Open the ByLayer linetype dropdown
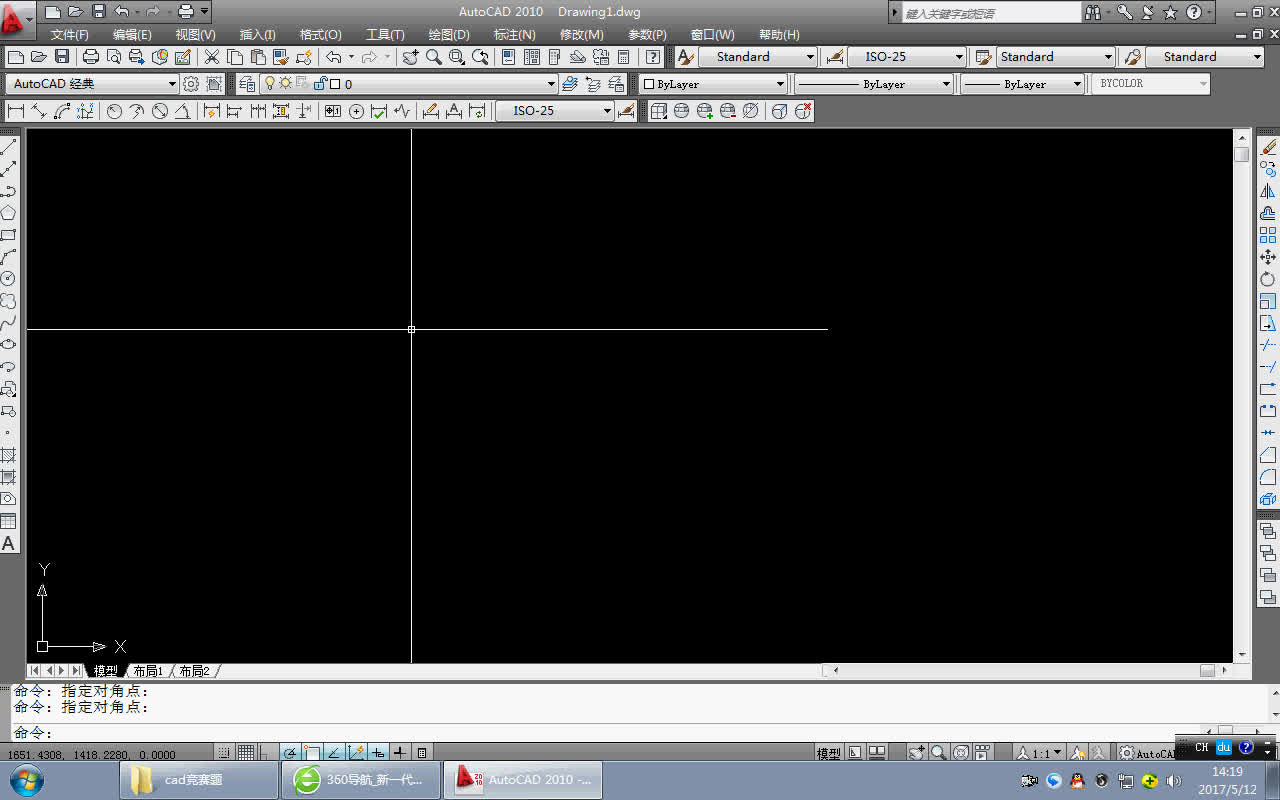This screenshot has width=1280, height=800. pyautogui.click(x=875, y=84)
